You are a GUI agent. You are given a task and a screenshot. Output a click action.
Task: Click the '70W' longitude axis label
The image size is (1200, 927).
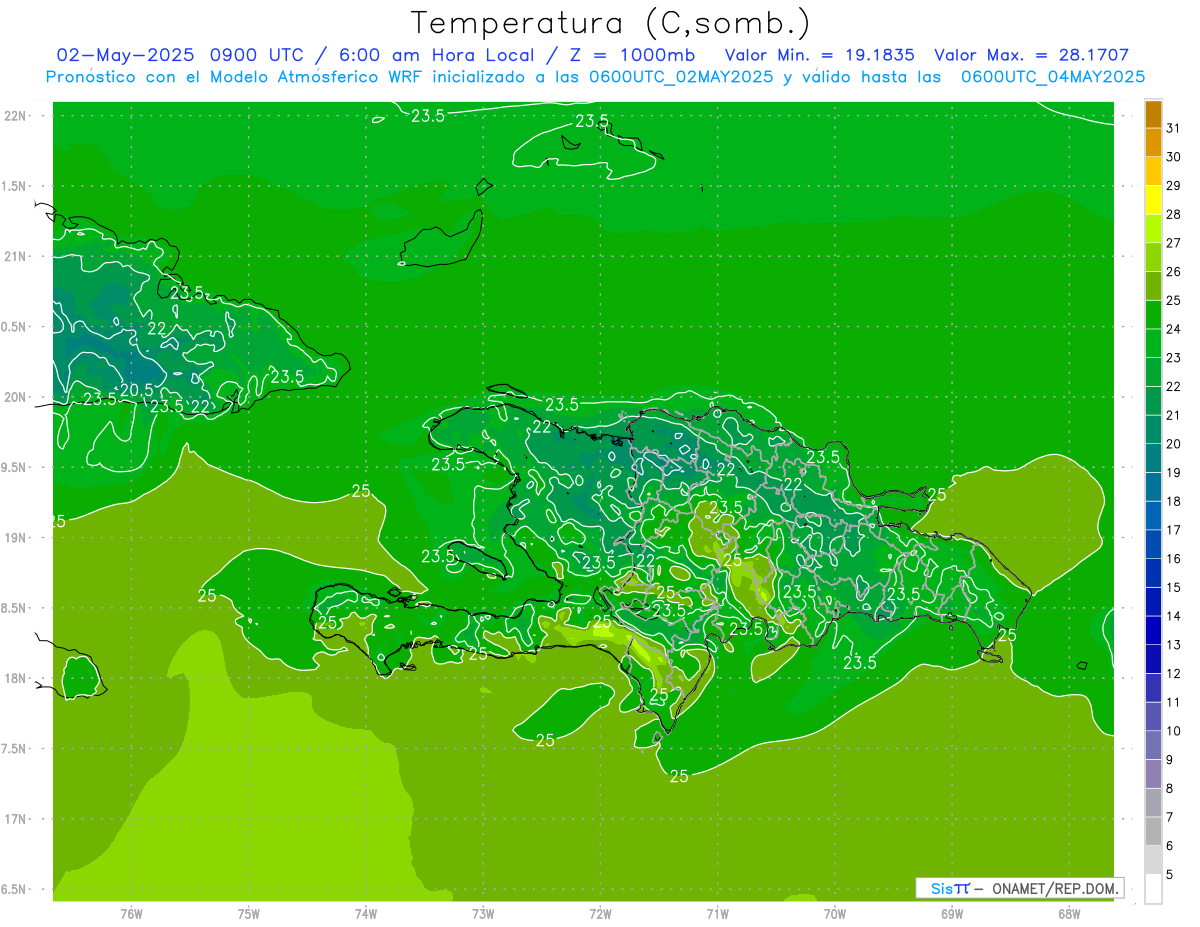click(835, 913)
